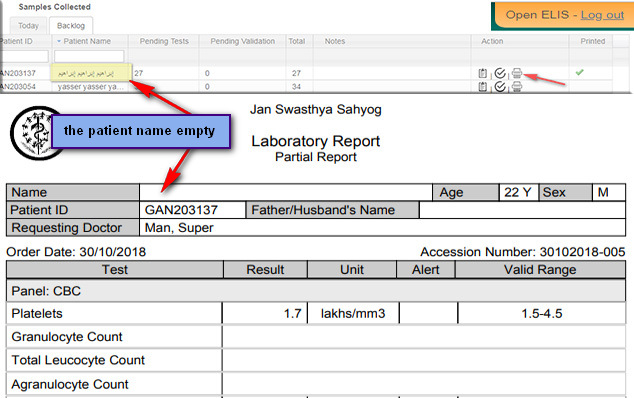Click the Pending Tests column header
The image size is (634, 398).
point(164,41)
